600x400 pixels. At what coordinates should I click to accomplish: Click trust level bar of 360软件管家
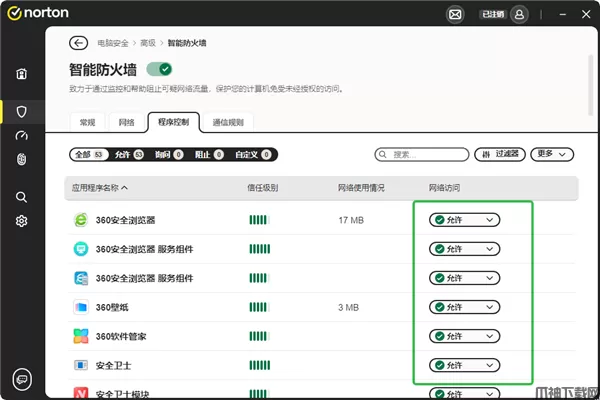pos(260,336)
